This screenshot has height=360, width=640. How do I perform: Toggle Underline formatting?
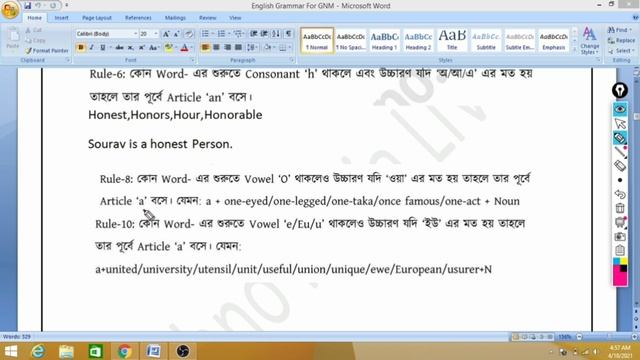pyautogui.click(x=102, y=48)
